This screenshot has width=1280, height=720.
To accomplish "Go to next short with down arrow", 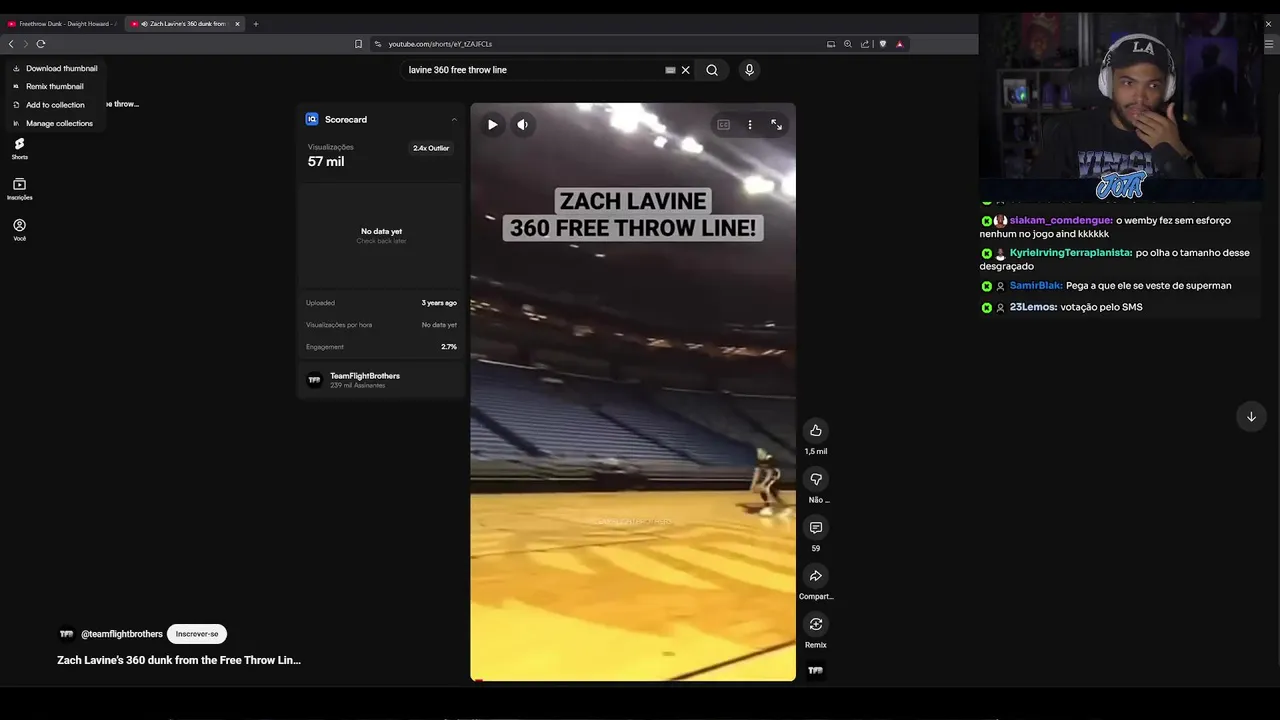I will pos(1251,417).
